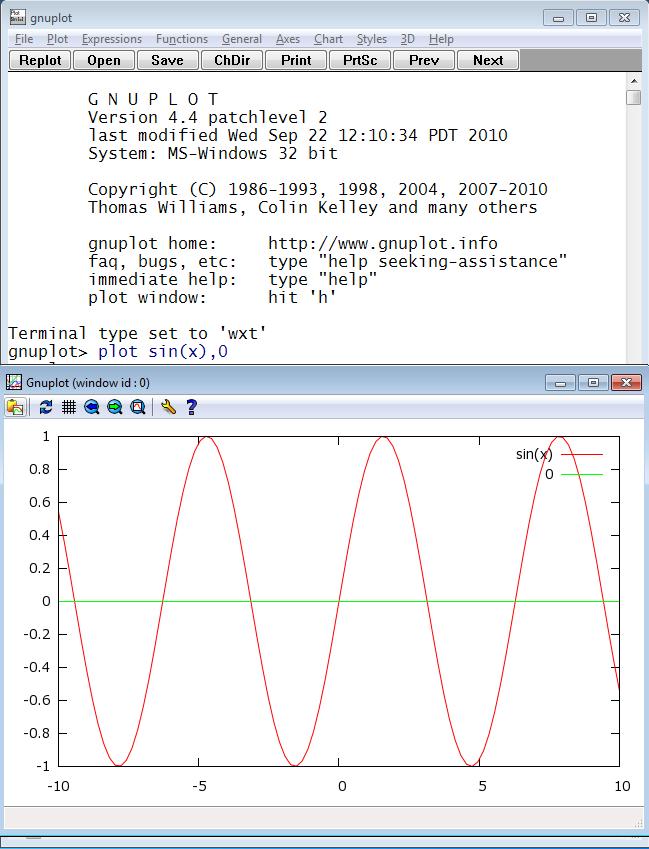Maximize the Gnuplot plot window
This screenshot has width=649, height=849.
(x=593, y=382)
